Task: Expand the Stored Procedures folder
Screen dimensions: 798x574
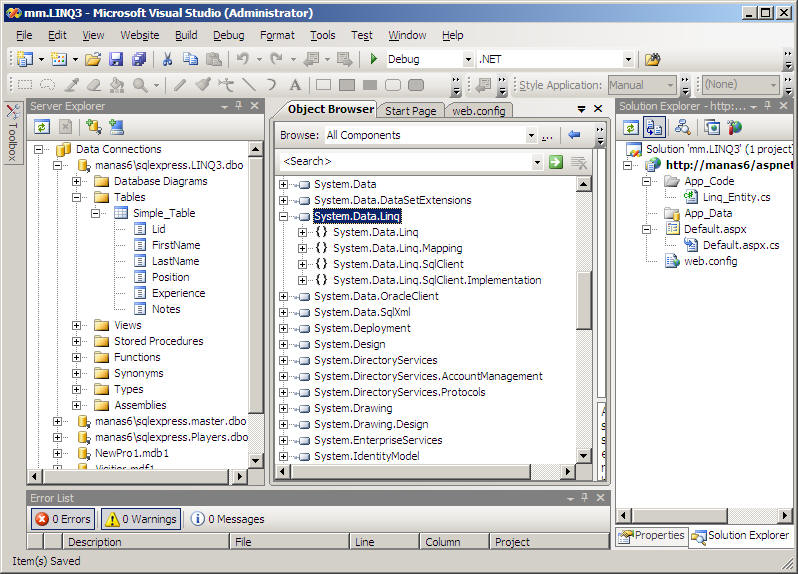Action: click(76, 341)
